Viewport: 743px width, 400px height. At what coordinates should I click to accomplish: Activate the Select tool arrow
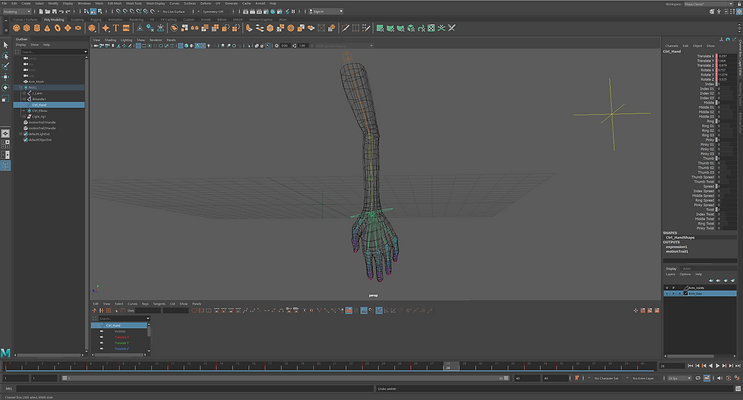point(6,45)
